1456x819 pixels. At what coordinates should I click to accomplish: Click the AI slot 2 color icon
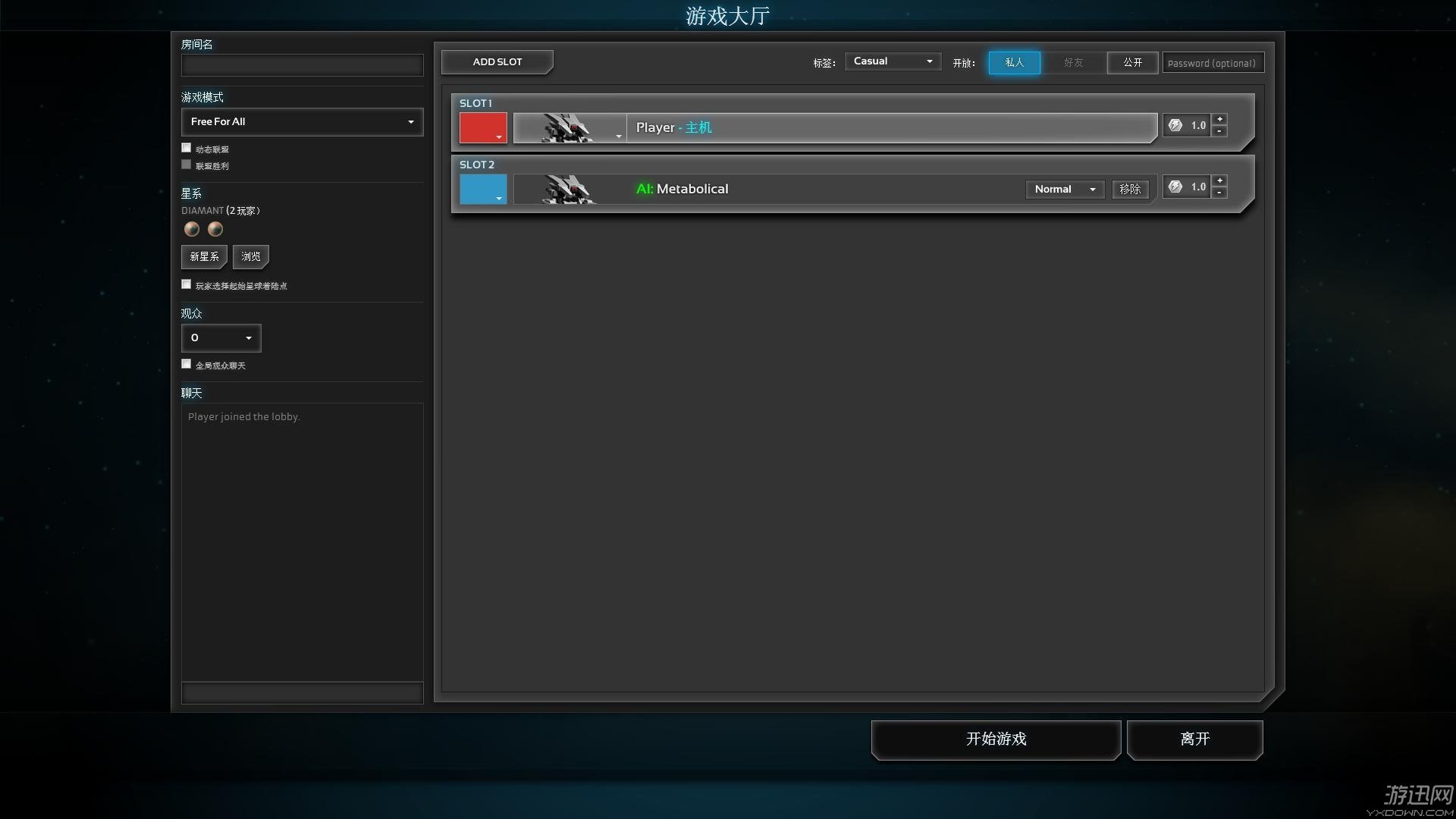(482, 189)
